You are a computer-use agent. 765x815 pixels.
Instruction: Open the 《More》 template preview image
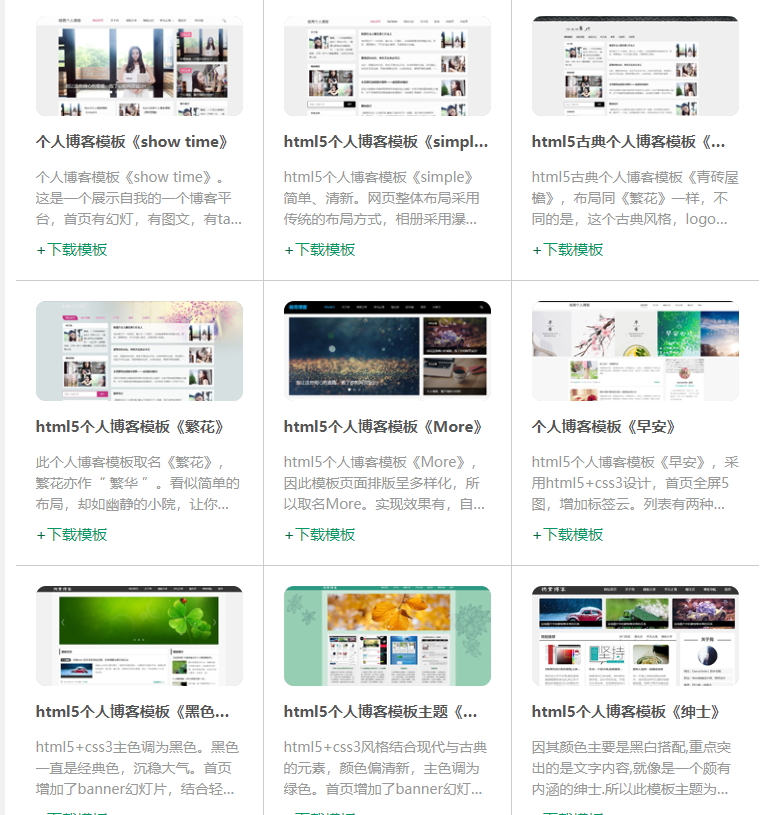coord(387,351)
